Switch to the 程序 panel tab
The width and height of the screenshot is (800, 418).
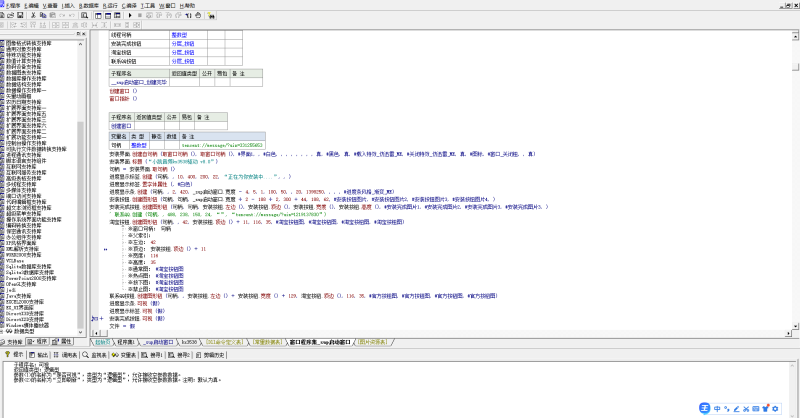(37, 342)
